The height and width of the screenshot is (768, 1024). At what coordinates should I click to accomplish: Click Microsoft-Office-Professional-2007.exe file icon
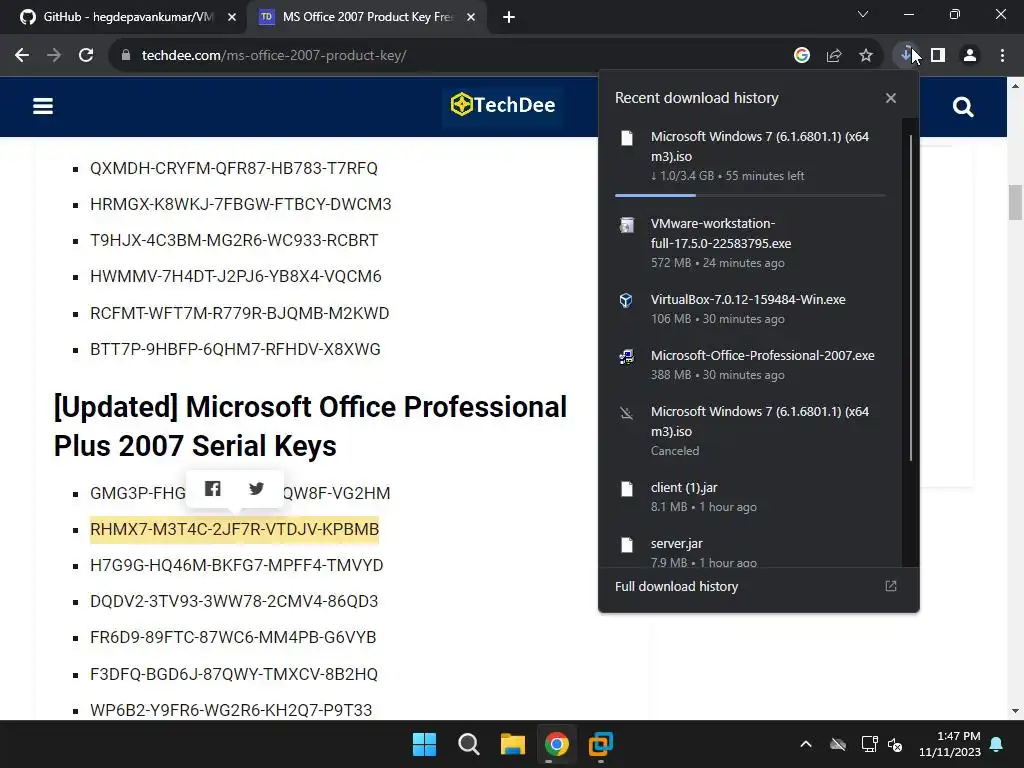tap(626, 357)
